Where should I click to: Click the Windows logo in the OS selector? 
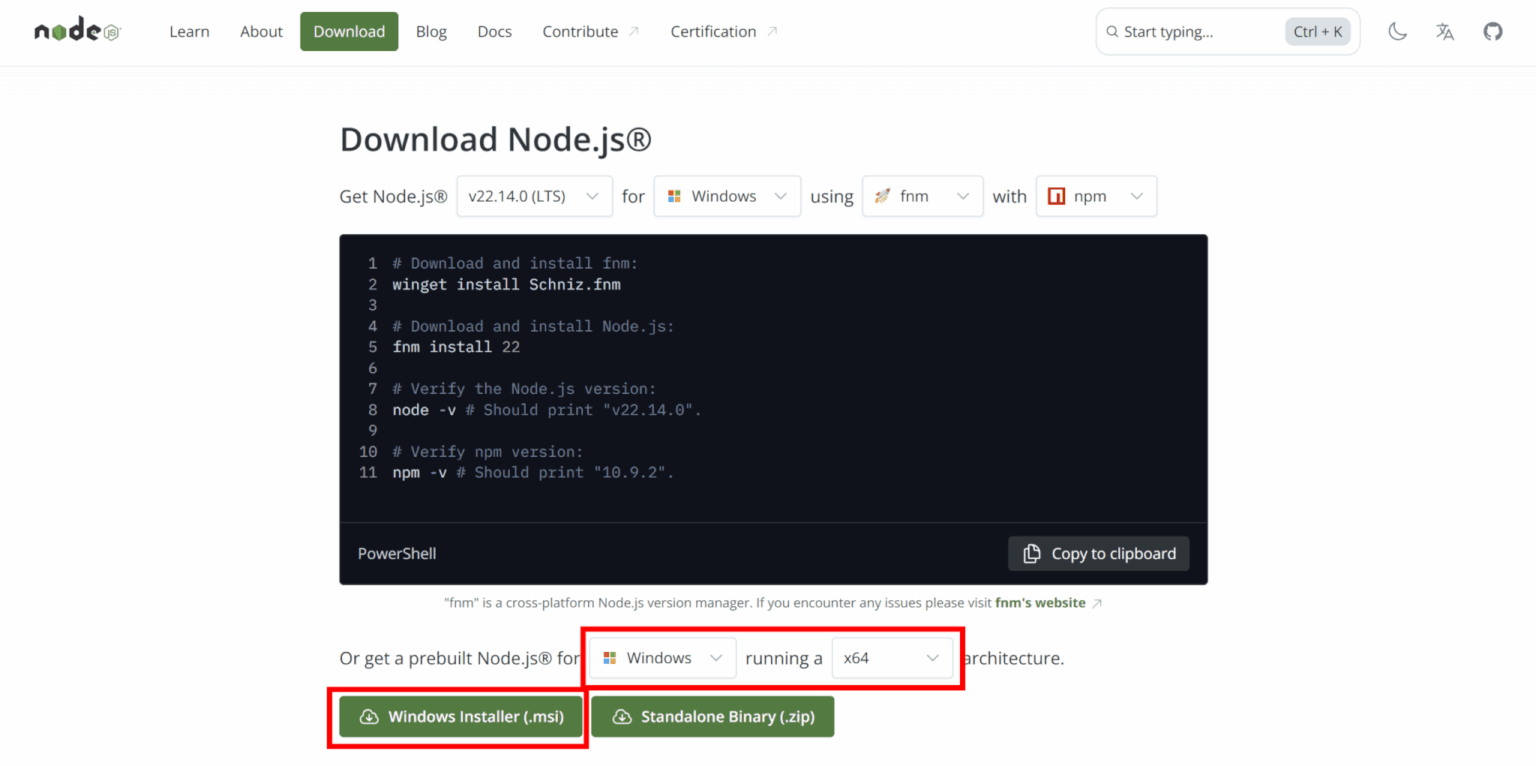675,196
